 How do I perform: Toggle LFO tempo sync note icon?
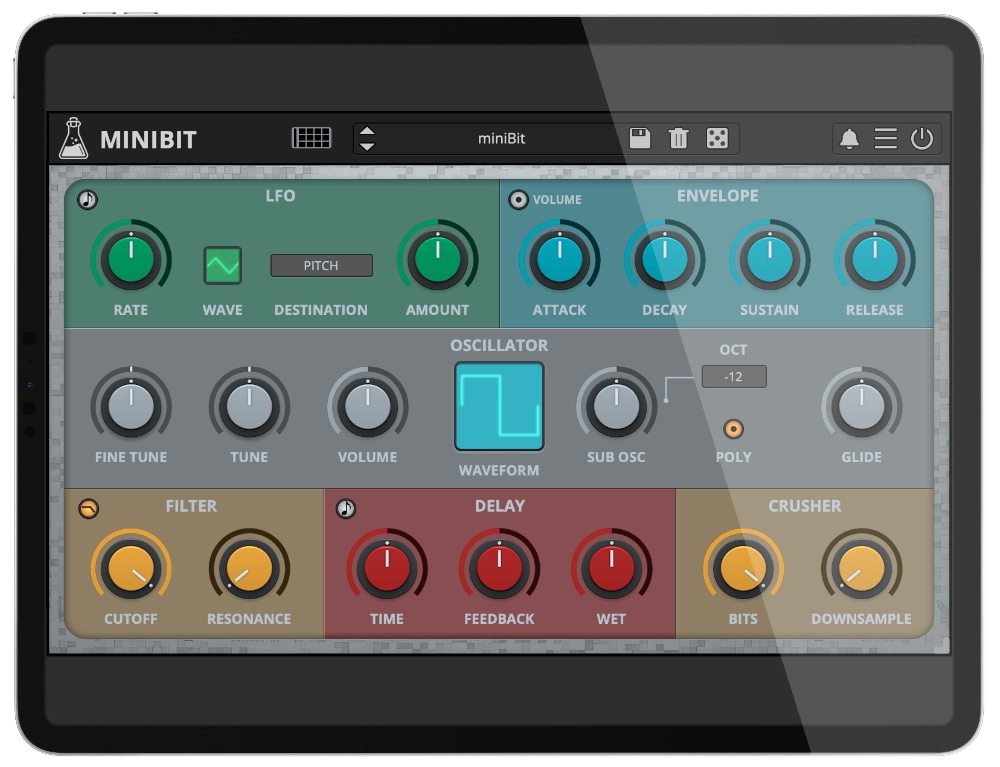pos(88,199)
